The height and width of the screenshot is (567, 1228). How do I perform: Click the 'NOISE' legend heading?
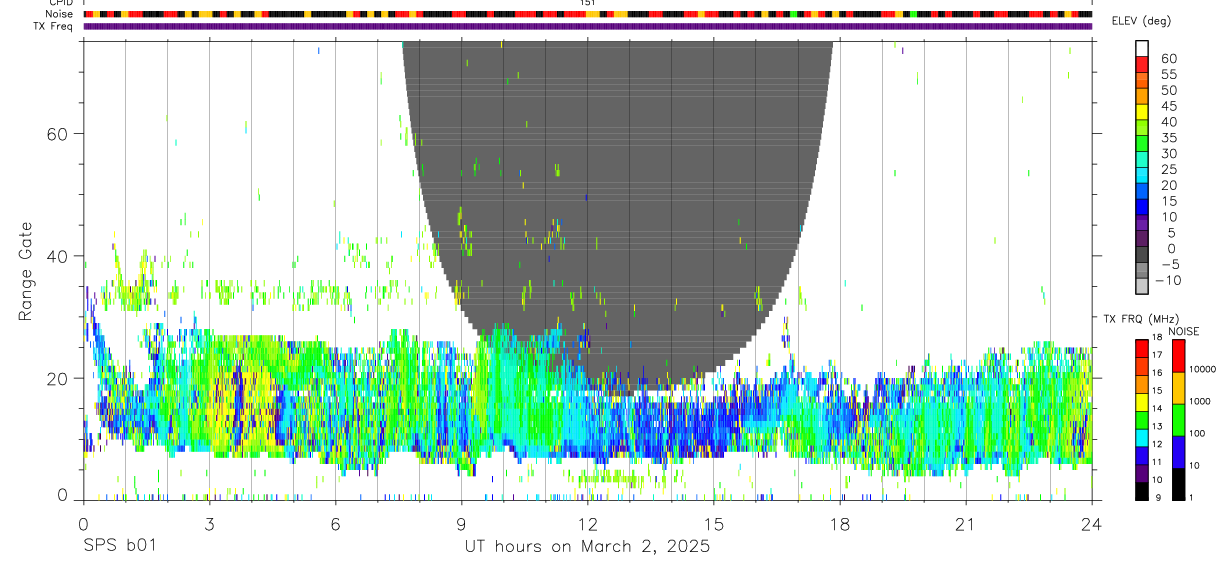point(1183,331)
